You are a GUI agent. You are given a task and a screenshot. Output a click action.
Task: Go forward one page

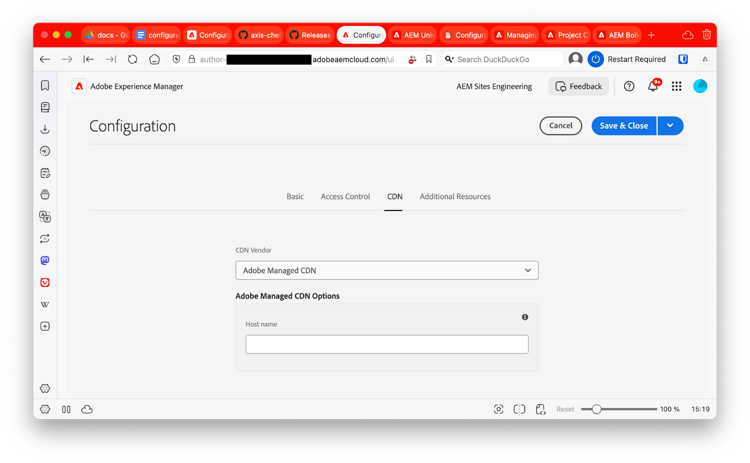(67, 59)
